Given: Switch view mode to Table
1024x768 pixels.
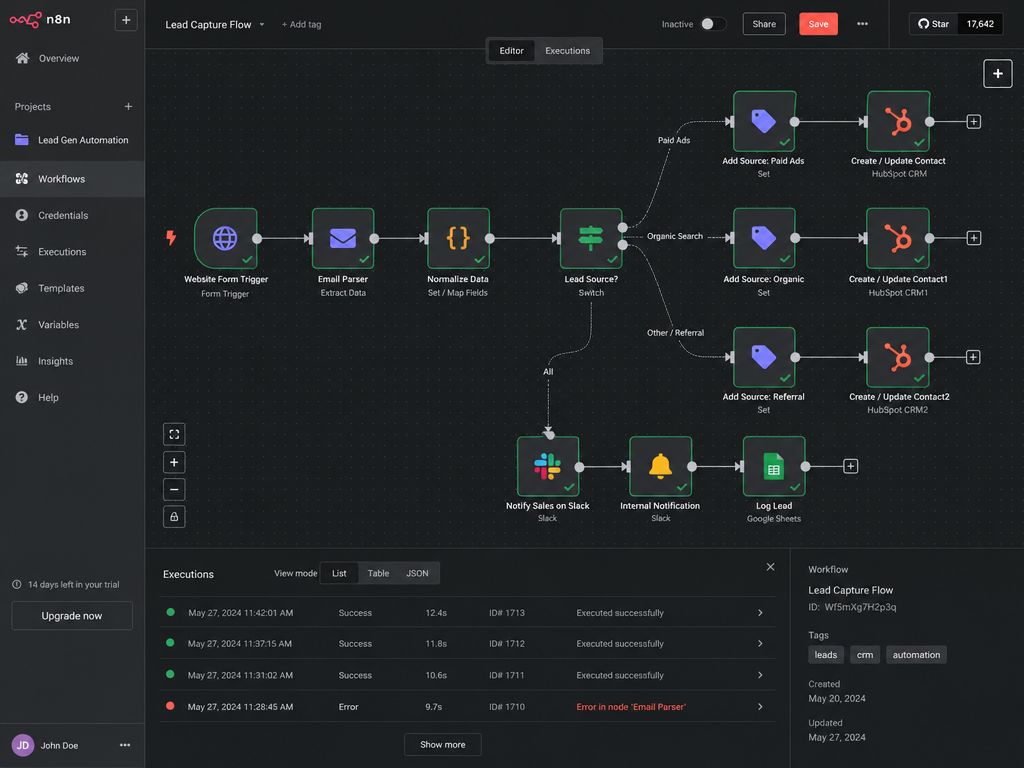Looking at the screenshot, I should click(378, 573).
